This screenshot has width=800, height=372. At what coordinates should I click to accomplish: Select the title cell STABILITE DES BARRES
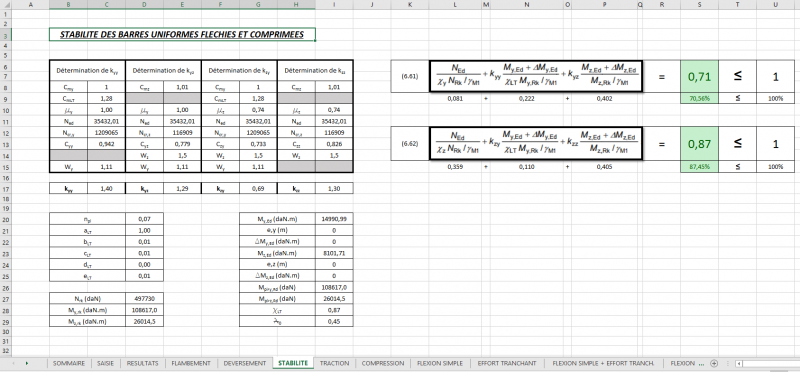(182, 35)
